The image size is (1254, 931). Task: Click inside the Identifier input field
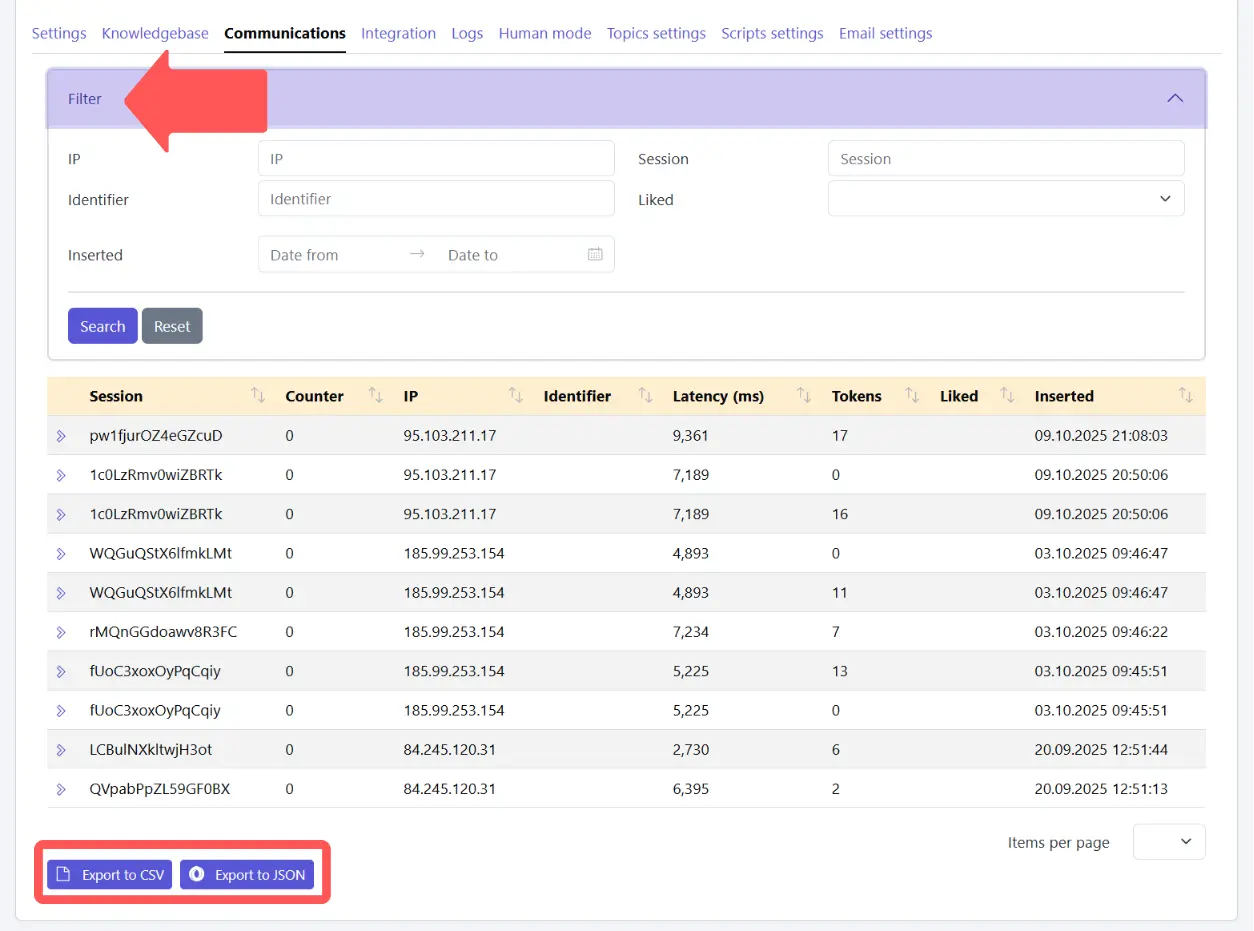click(436, 198)
